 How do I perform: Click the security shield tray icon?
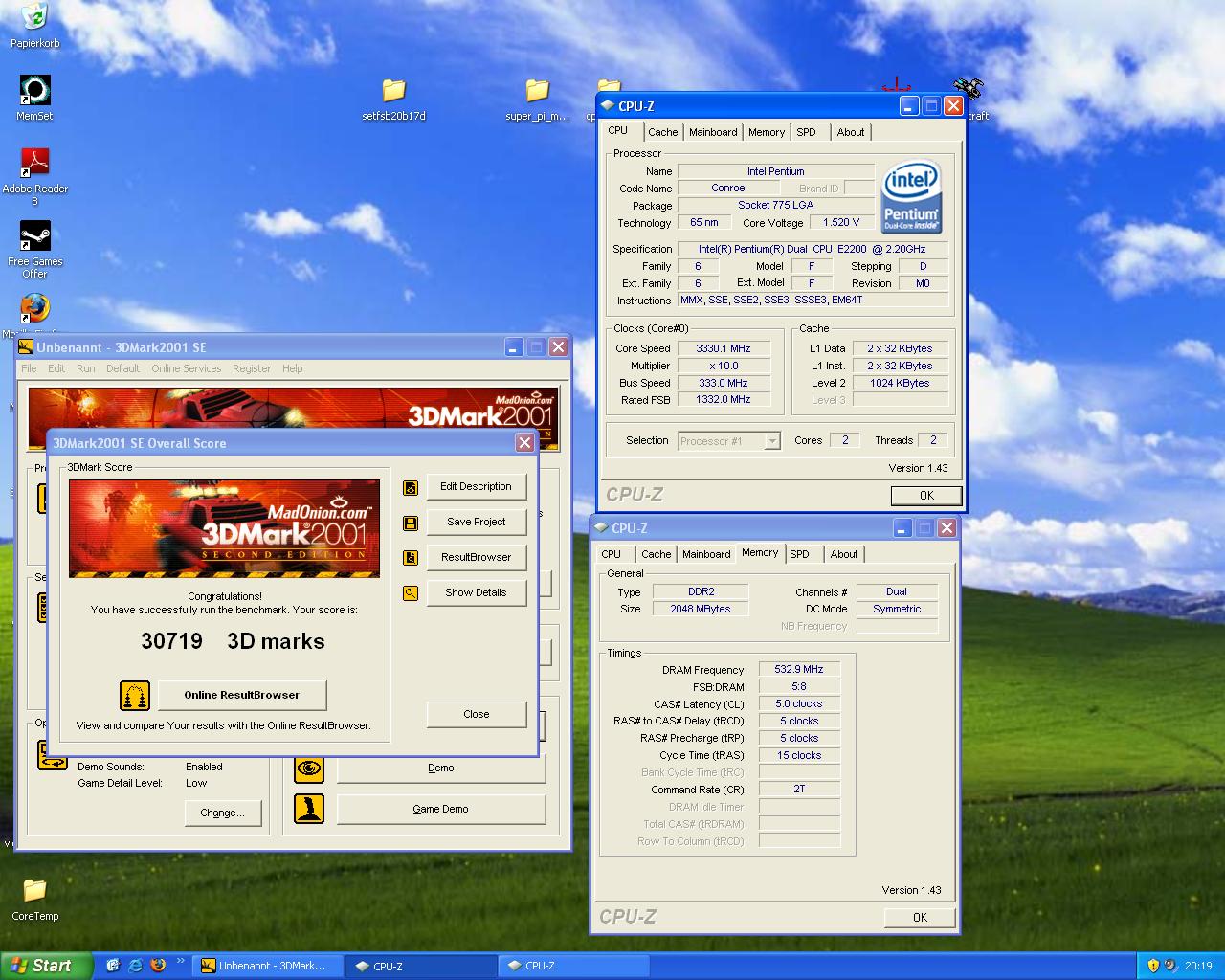click(1153, 966)
